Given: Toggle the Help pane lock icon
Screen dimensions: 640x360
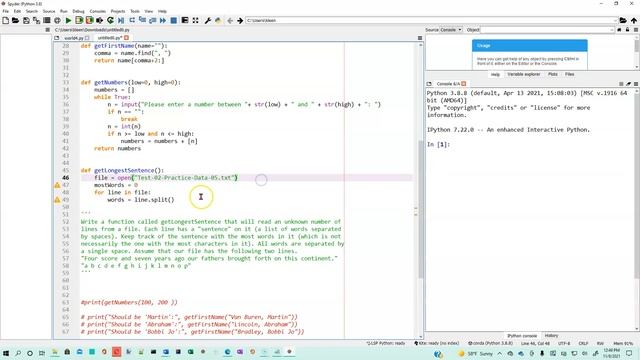Looking at the screenshot, I should click(628, 30).
